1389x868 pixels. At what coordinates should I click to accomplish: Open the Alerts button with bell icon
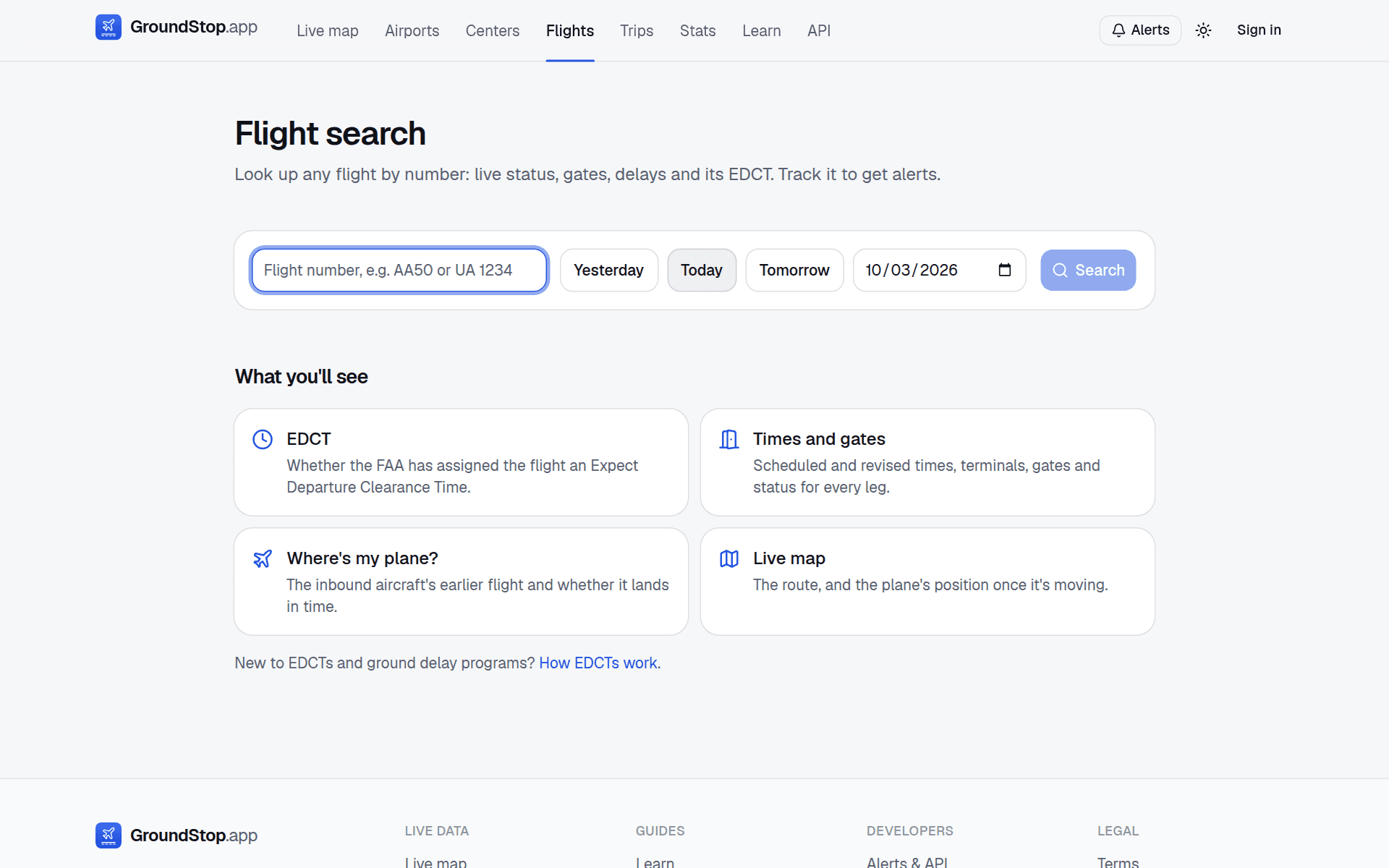pyautogui.click(x=1141, y=30)
